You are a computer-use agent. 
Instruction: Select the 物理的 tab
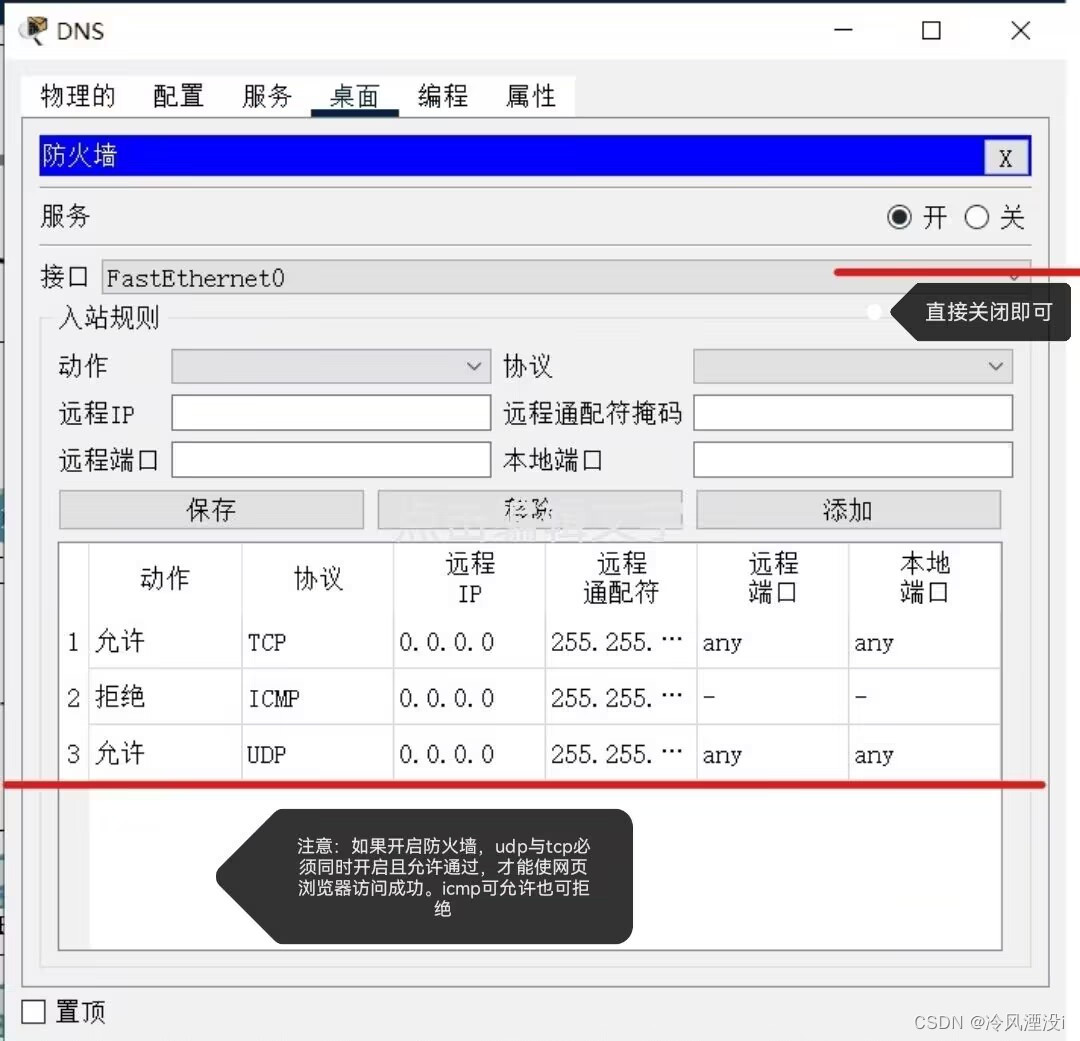[x=74, y=95]
